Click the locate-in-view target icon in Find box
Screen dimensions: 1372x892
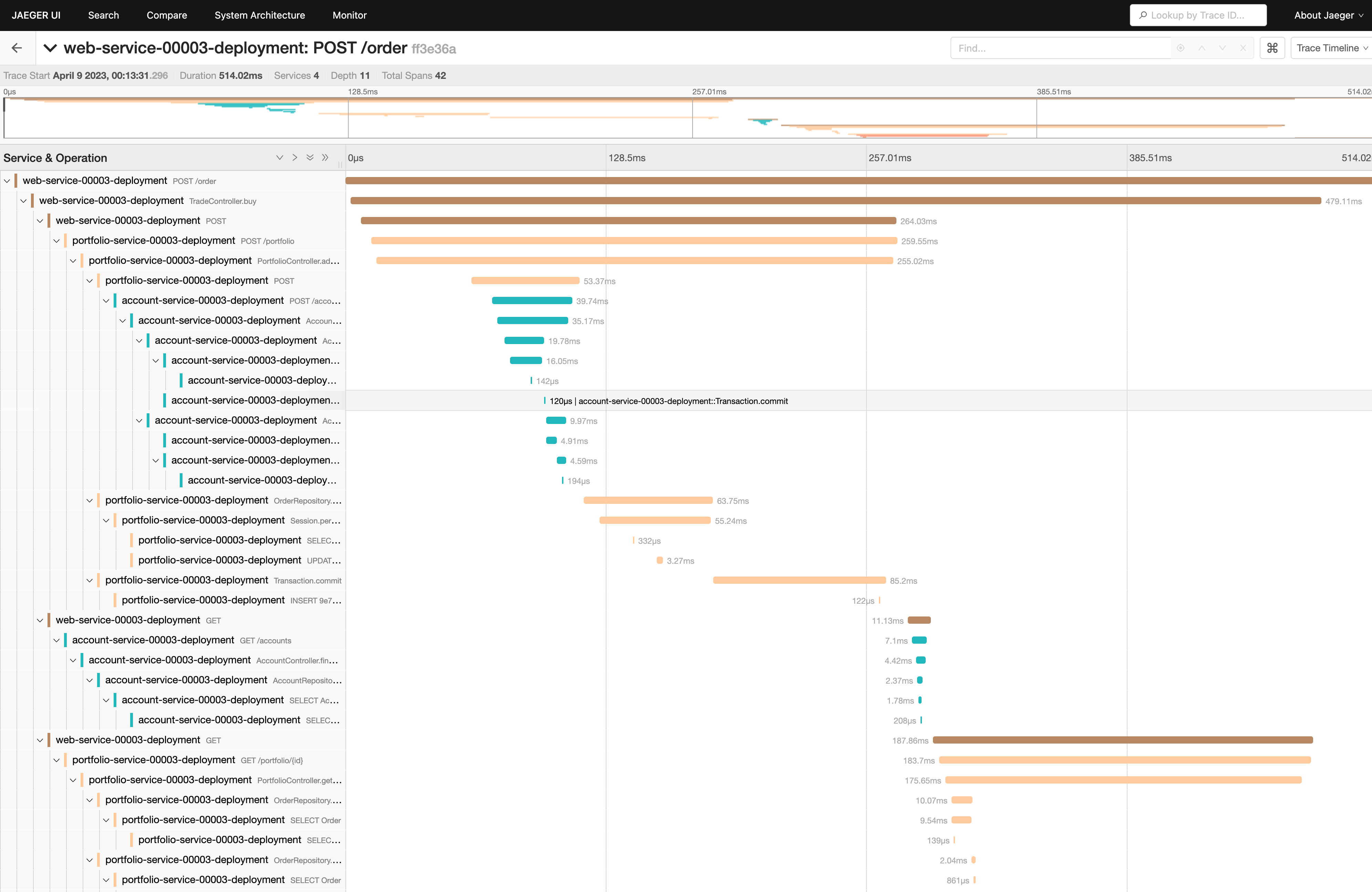[1181, 48]
